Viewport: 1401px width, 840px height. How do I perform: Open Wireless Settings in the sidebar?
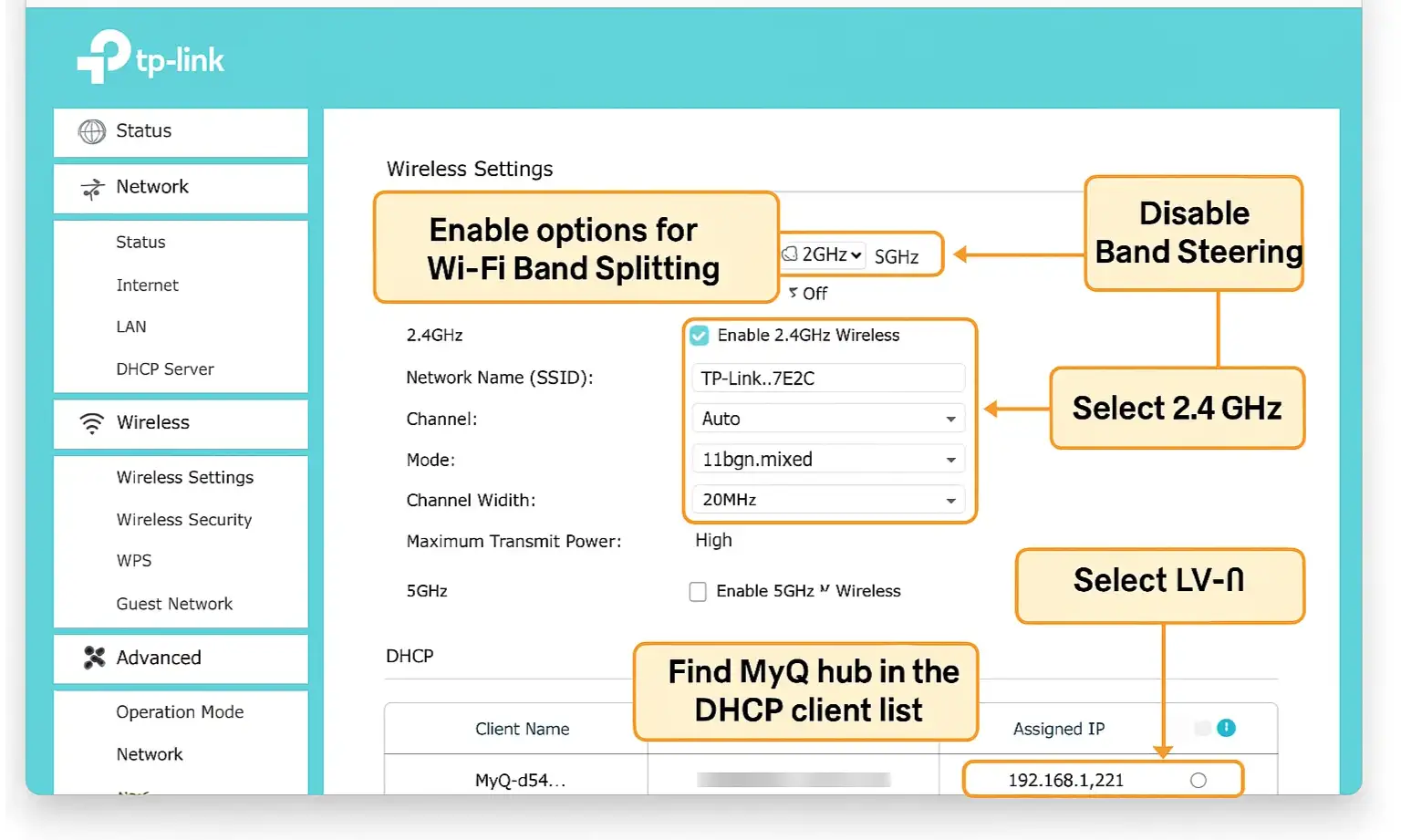[x=185, y=477]
